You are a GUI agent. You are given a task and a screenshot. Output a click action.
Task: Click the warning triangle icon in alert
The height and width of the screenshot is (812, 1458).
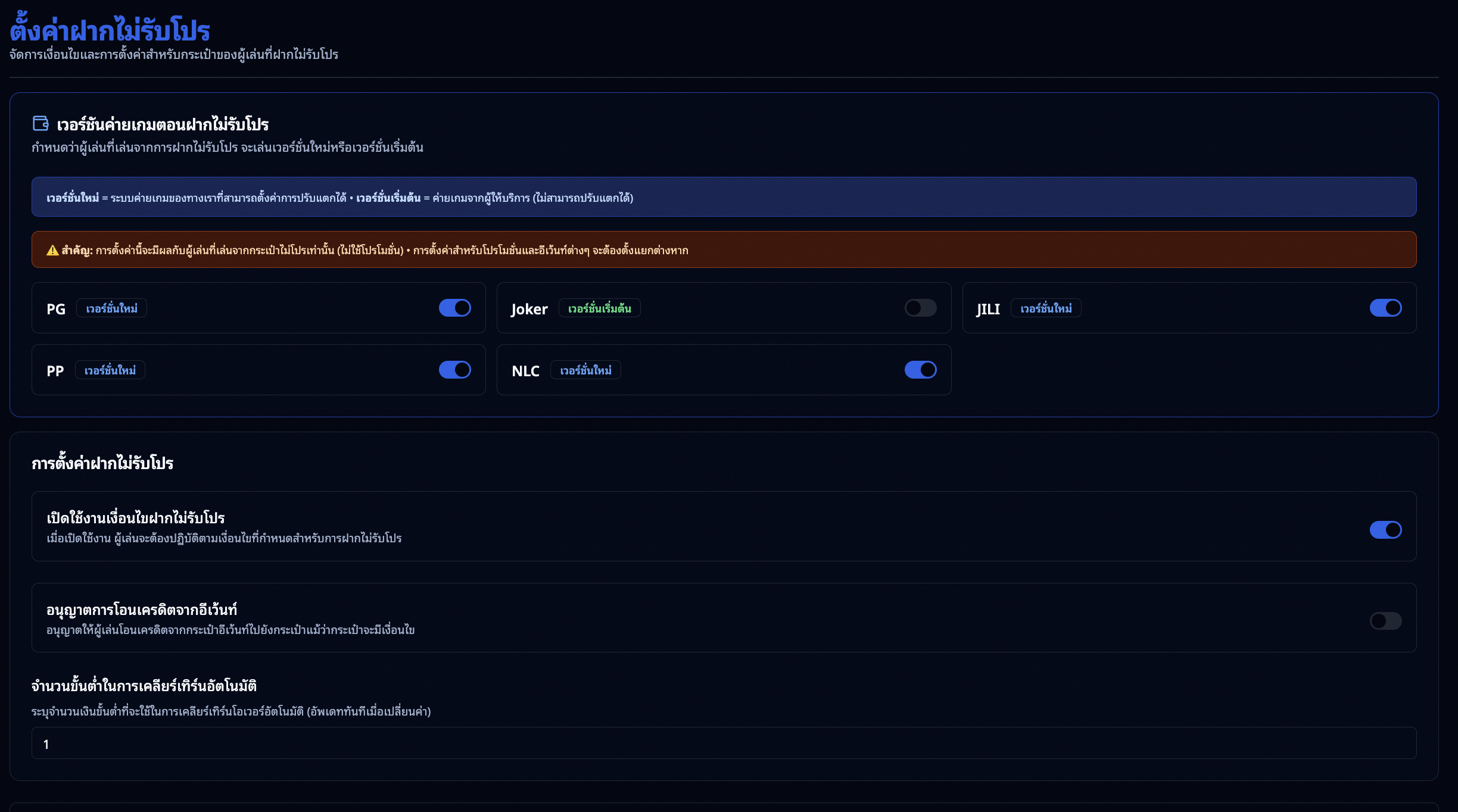click(52, 250)
